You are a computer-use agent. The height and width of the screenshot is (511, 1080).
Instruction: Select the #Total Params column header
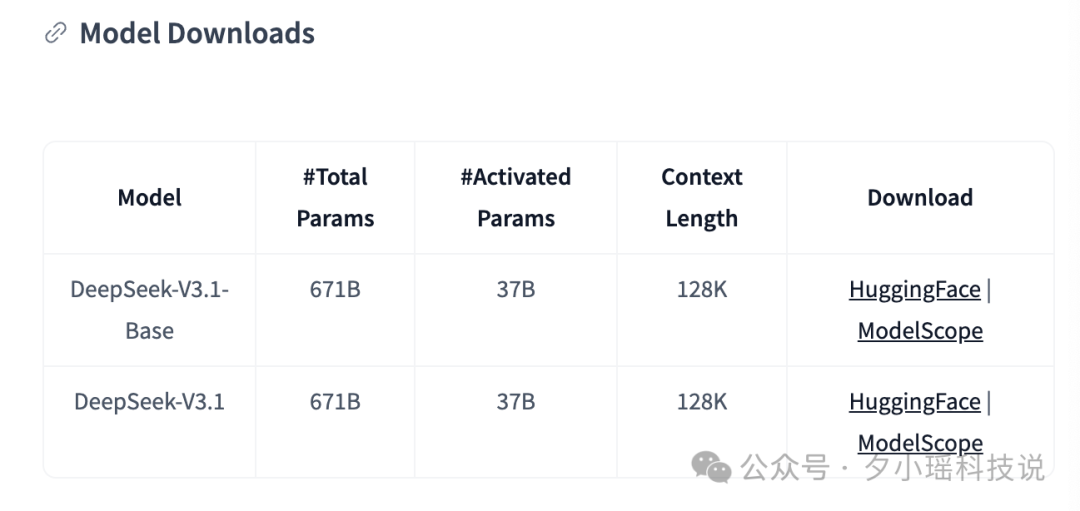click(x=335, y=198)
